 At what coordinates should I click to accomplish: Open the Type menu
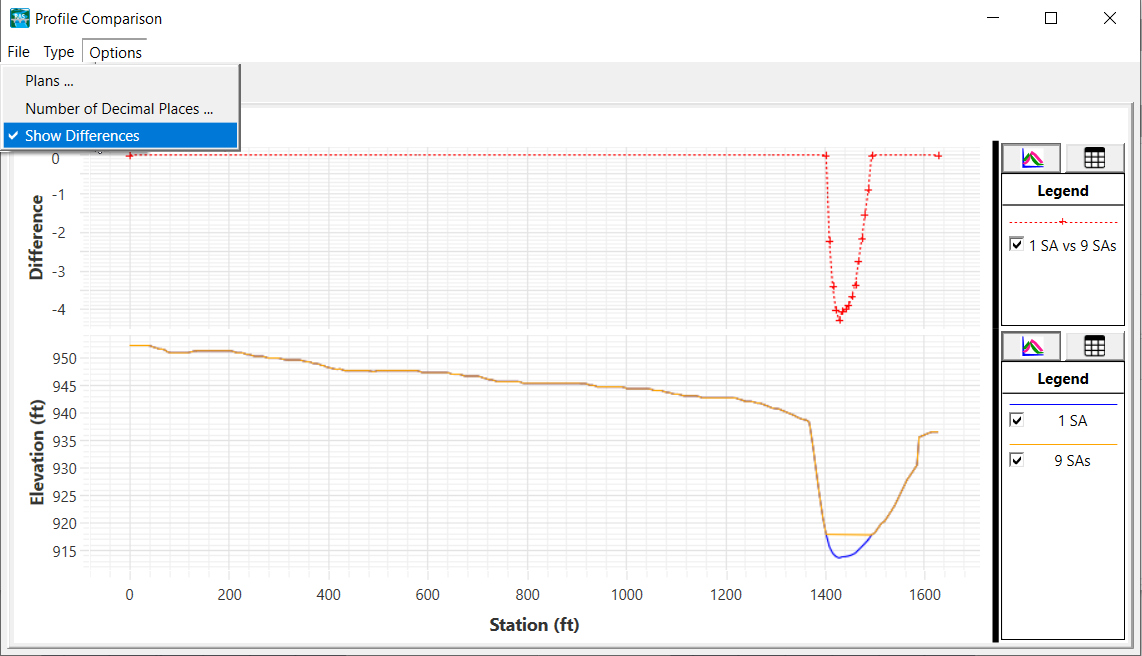(x=58, y=52)
